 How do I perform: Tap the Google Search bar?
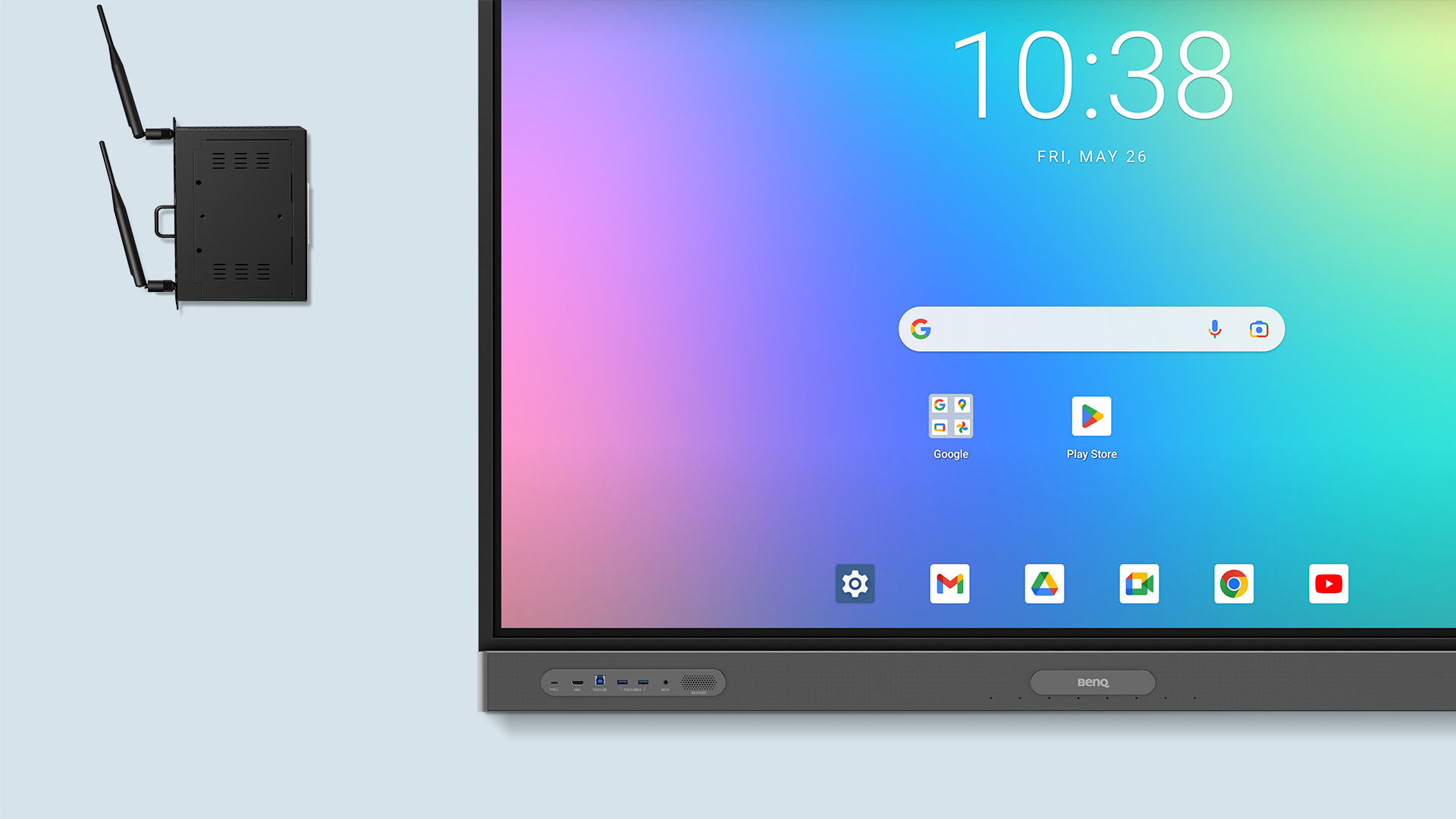1091,329
